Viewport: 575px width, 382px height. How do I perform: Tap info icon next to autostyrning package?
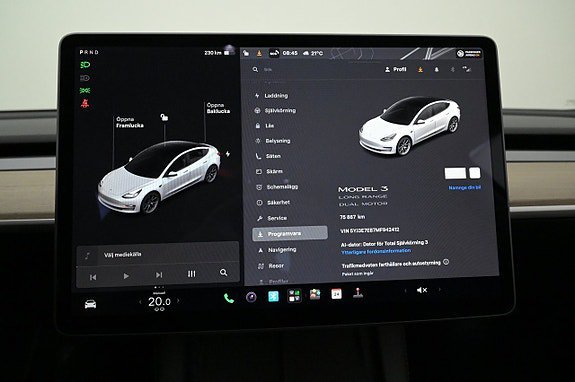click(446, 262)
